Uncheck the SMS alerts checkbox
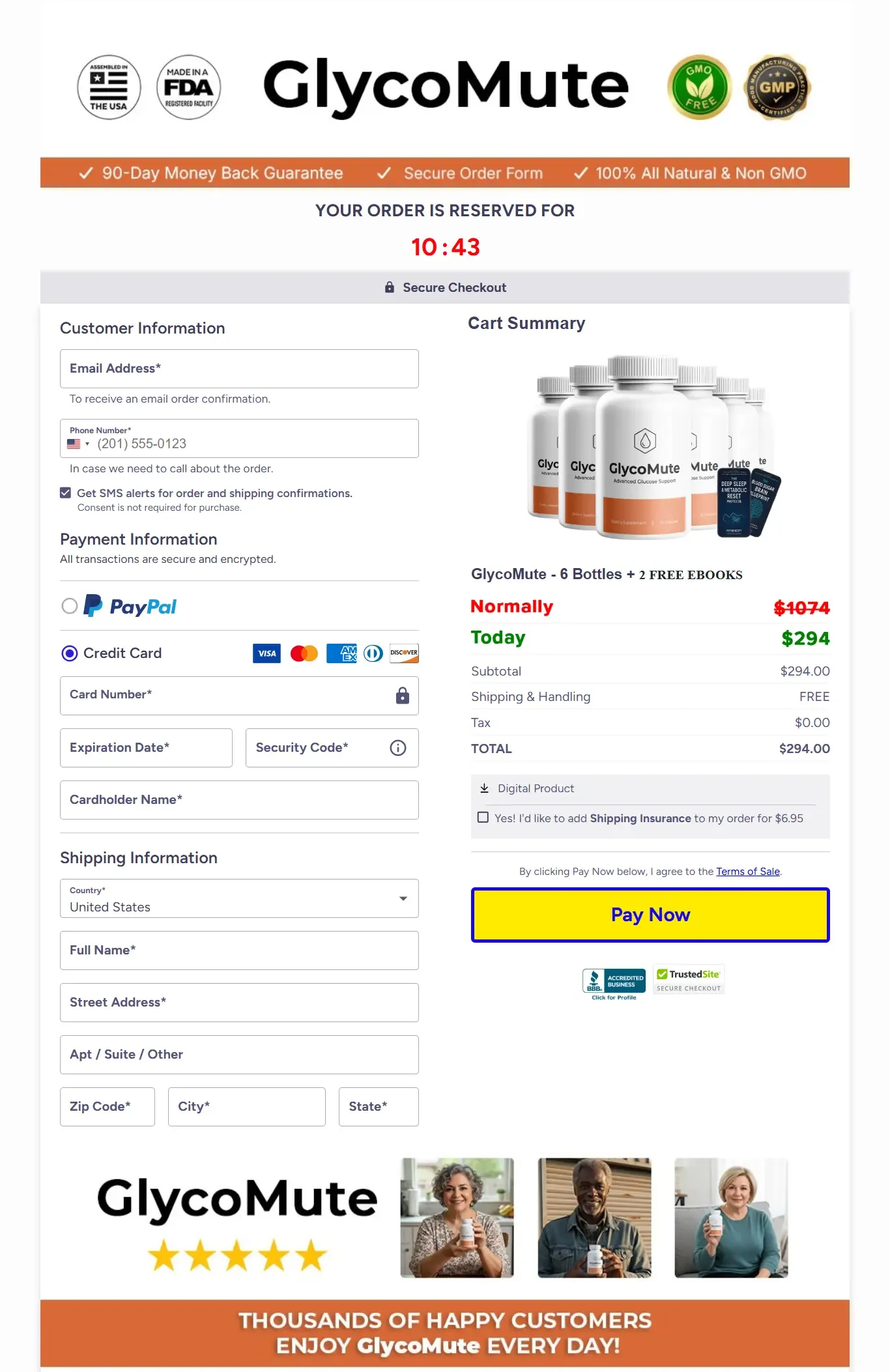 point(65,493)
